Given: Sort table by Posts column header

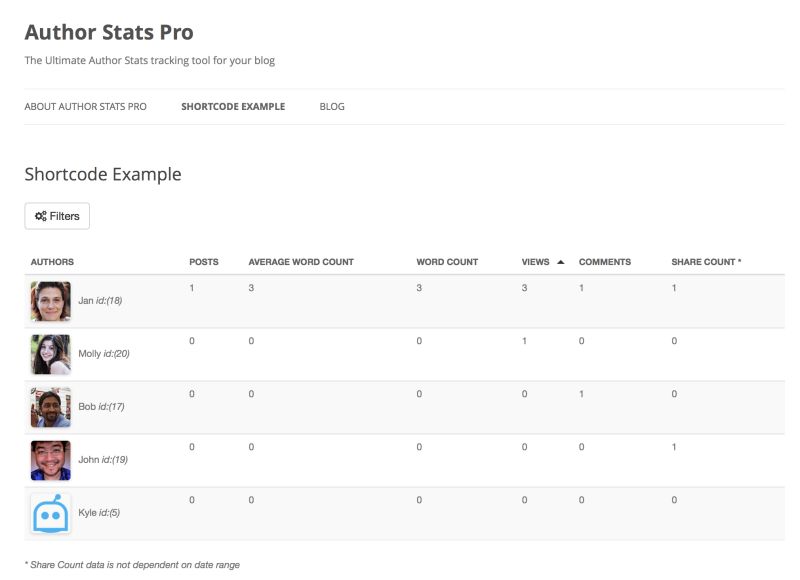Looking at the screenshot, I should point(204,262).
